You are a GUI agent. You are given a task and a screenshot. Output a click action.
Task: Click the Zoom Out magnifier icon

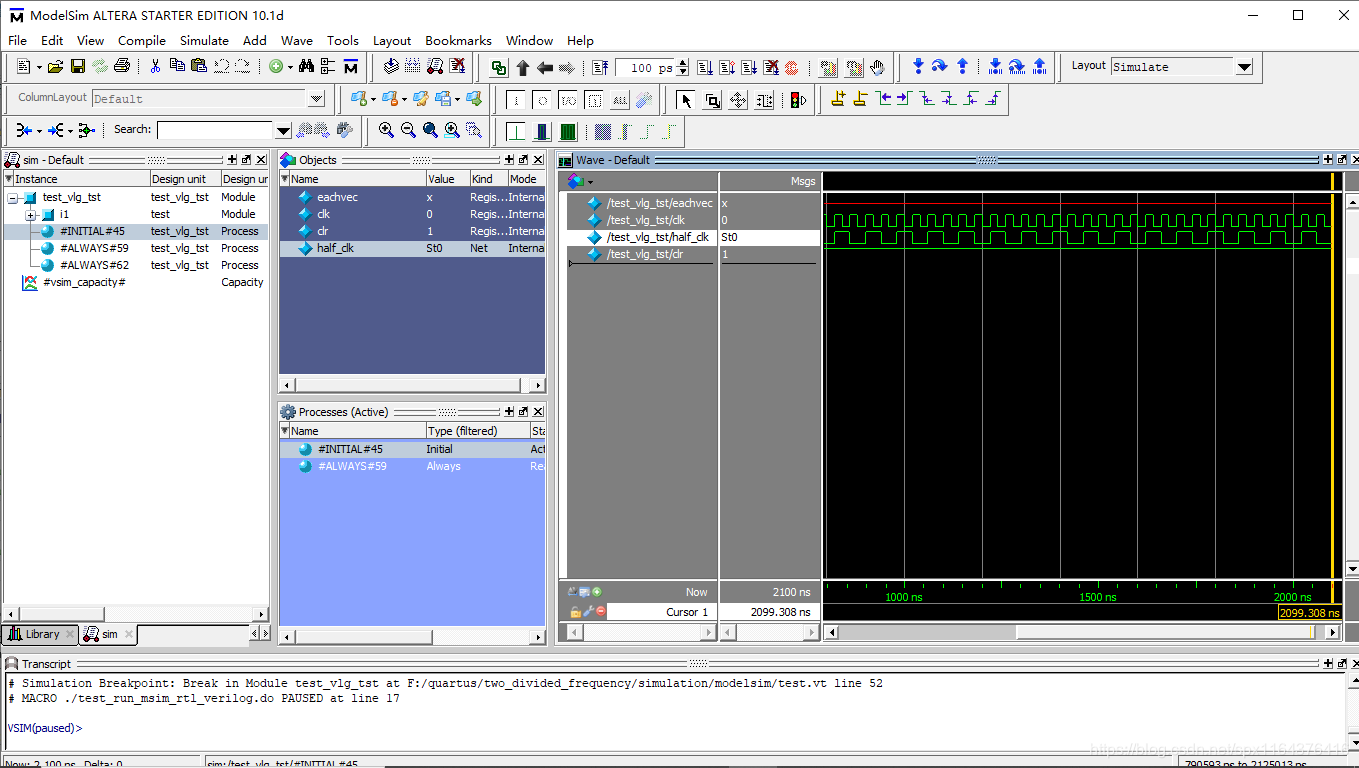pyautogui.click(x=408, y=130)
